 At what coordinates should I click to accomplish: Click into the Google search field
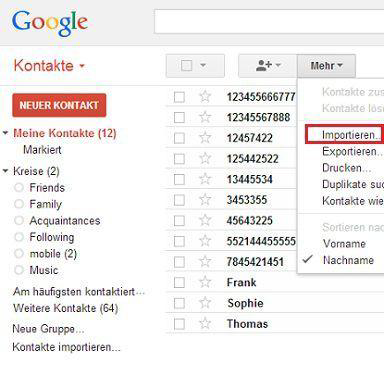pos(269,22)
